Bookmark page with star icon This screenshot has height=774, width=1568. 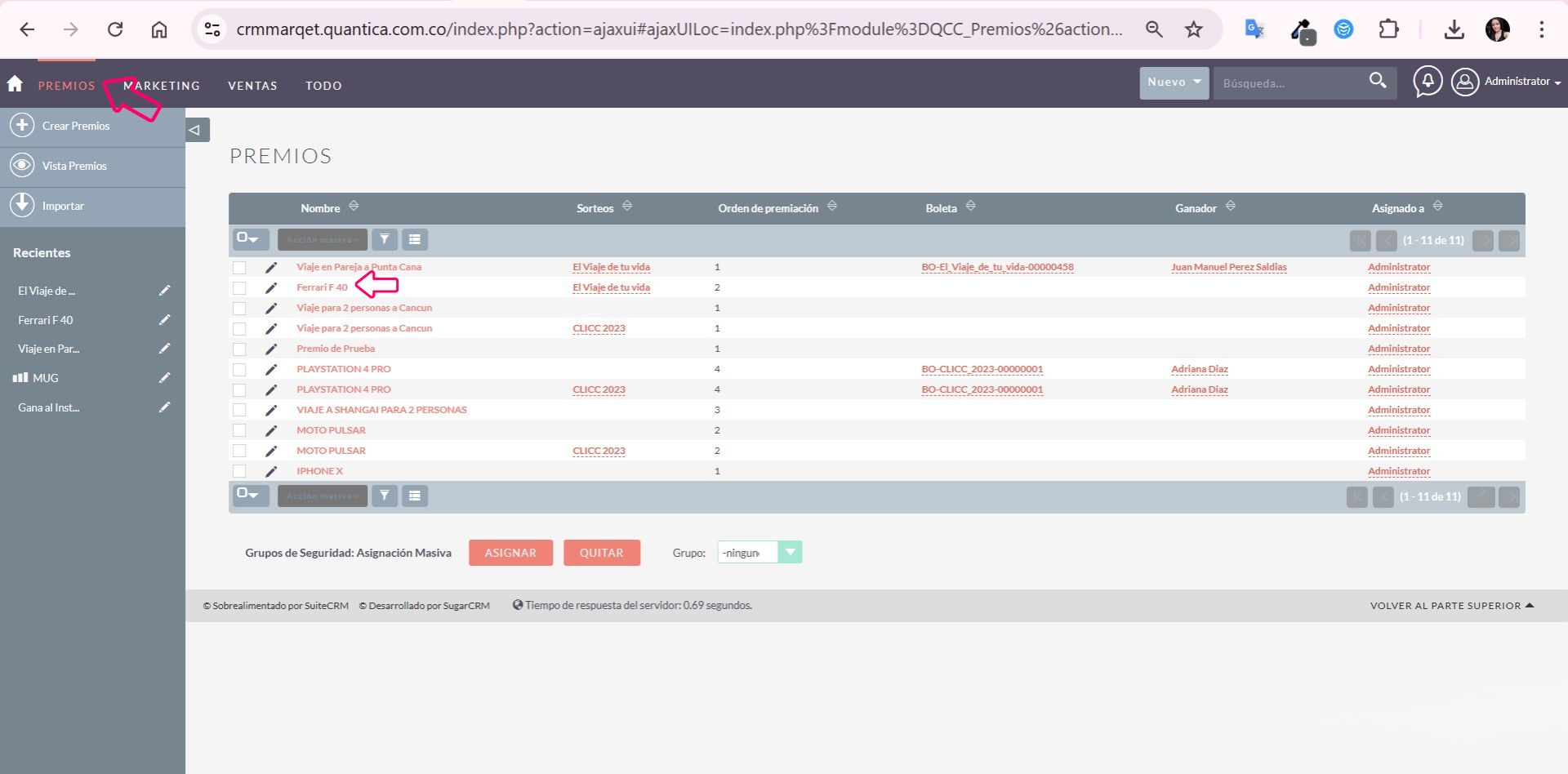(x=1193, y=29)
